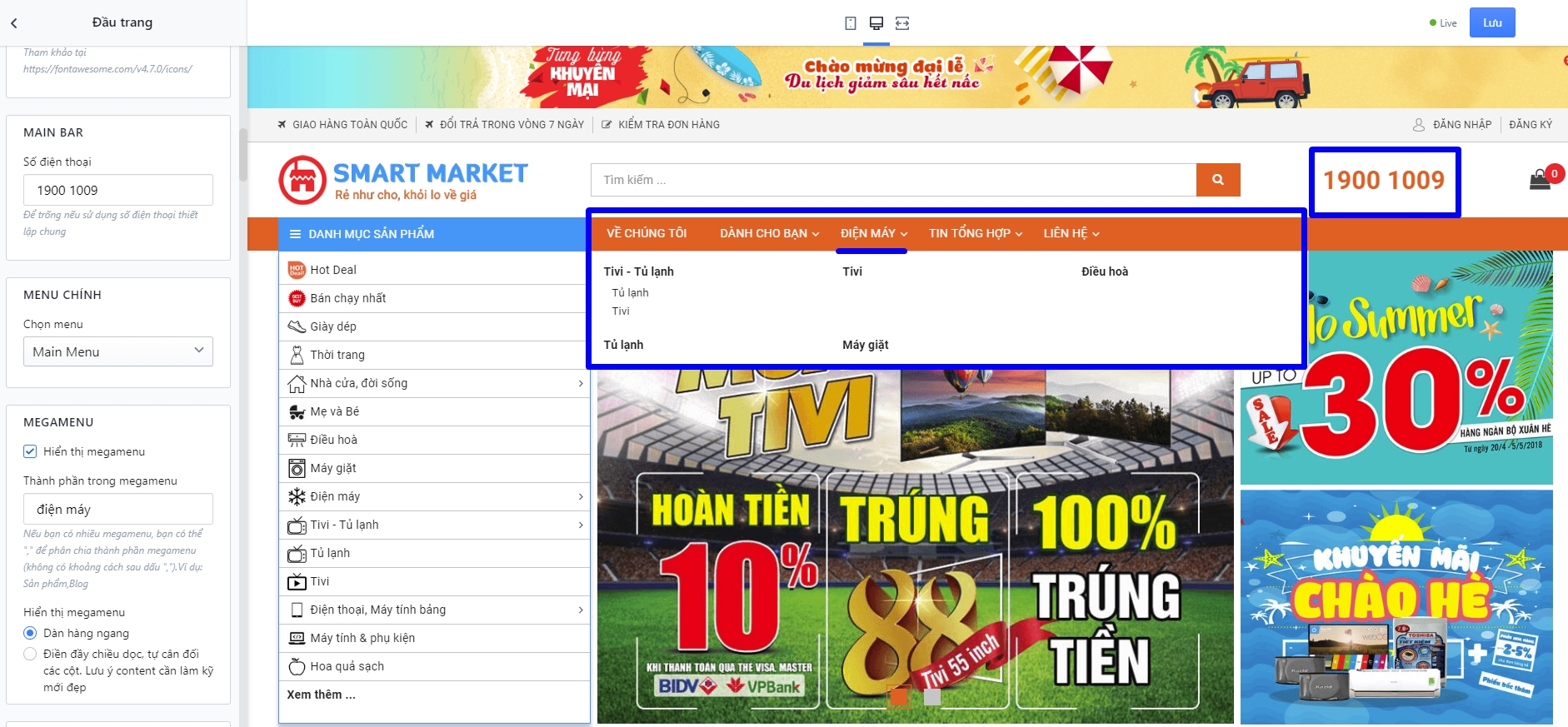The height and width of the screenshot is (727, 1568).
Task: Switch to full-width preview icon
Action: pos(902,23)
